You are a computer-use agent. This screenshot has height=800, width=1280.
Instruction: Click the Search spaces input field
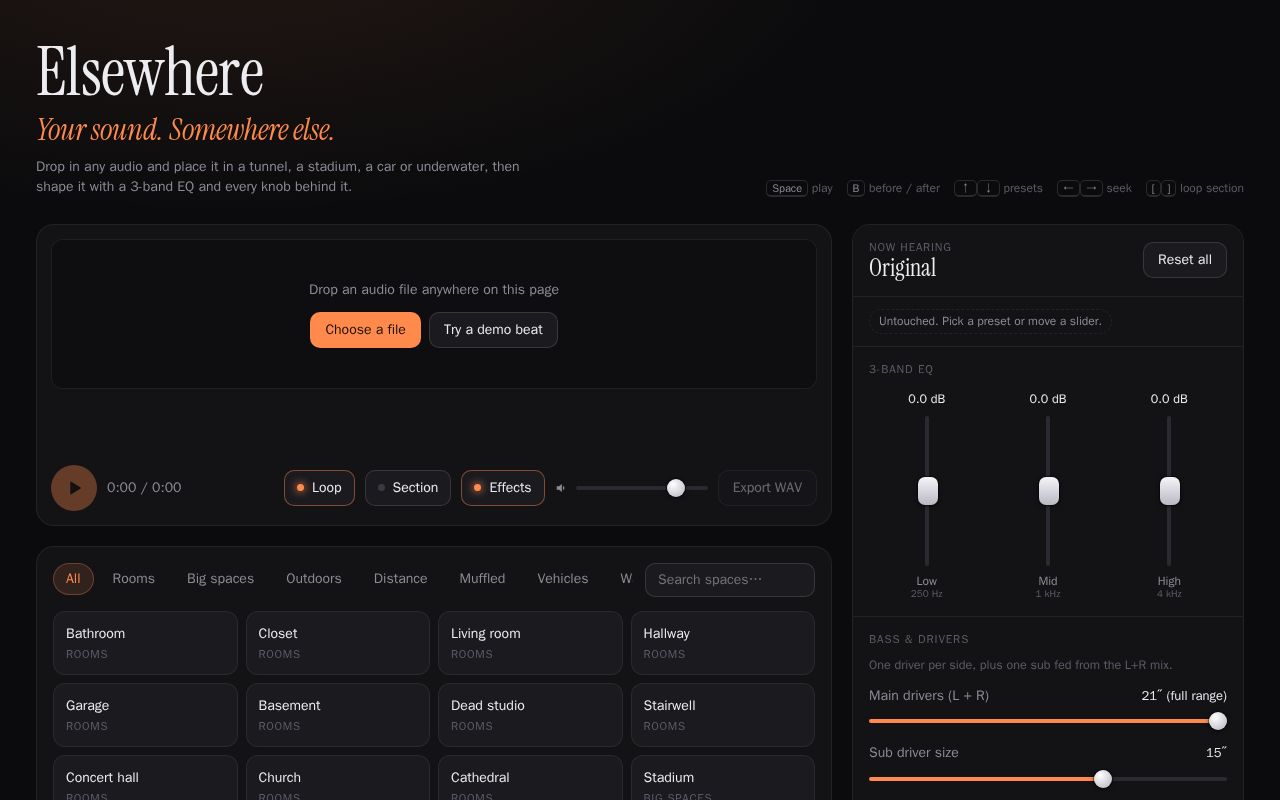click(730, 580)
